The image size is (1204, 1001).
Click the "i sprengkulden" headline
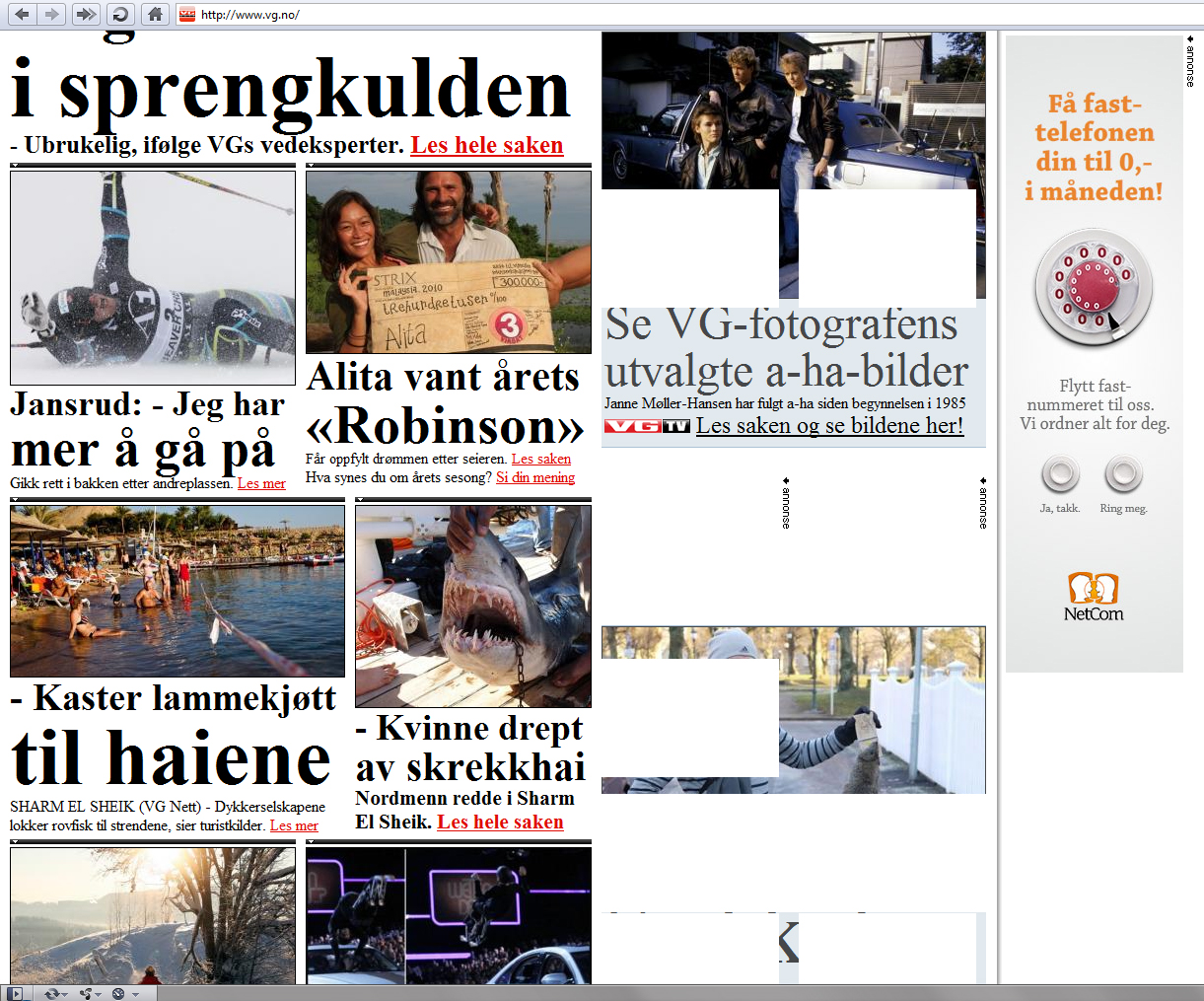(291, 92)
